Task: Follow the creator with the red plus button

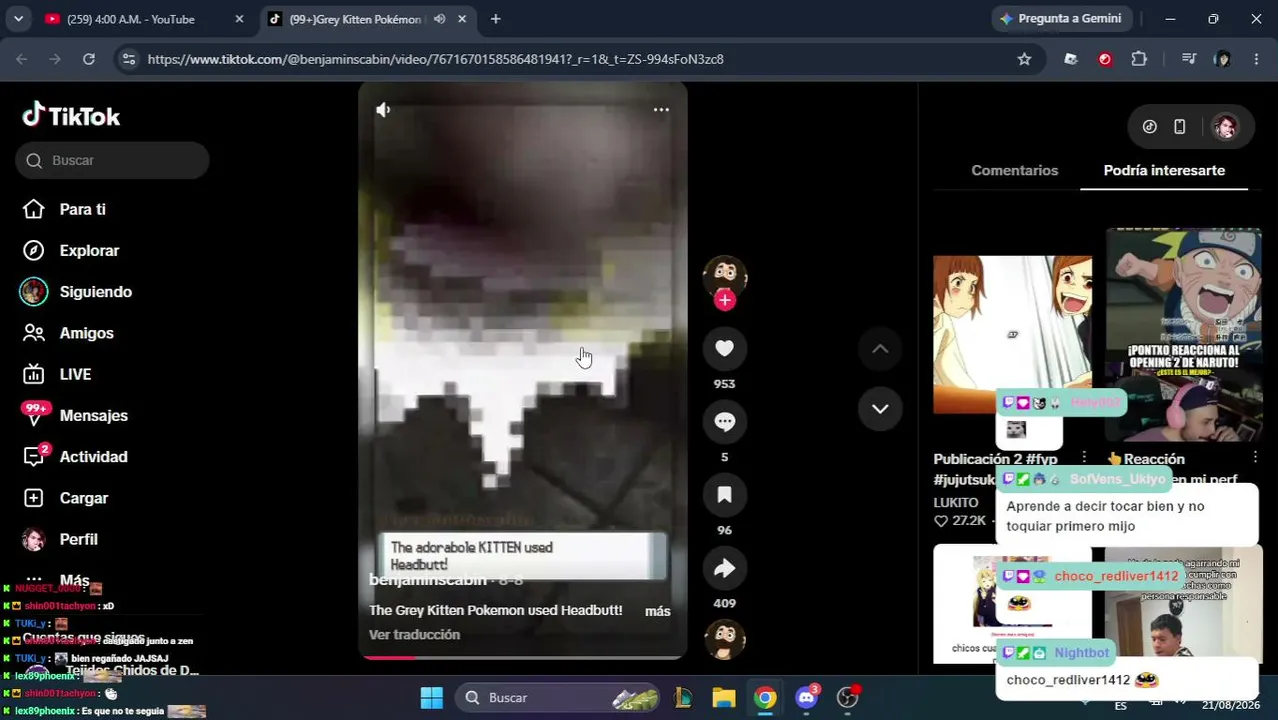Action: point(725,299)
